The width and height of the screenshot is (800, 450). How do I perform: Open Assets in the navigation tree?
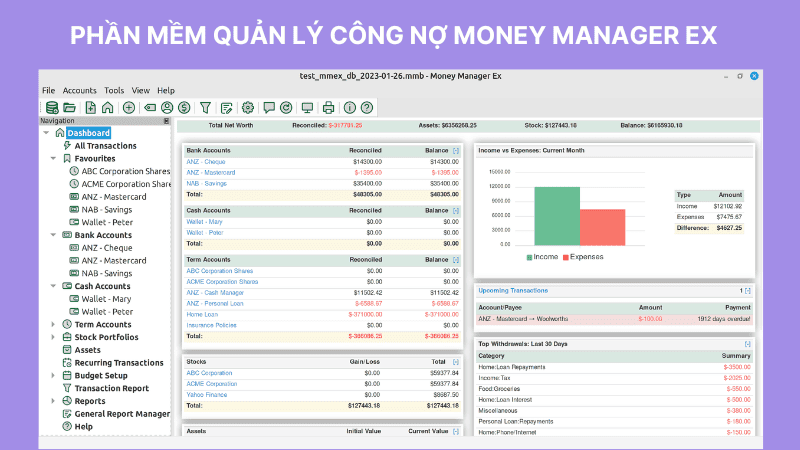coord(87,350)
